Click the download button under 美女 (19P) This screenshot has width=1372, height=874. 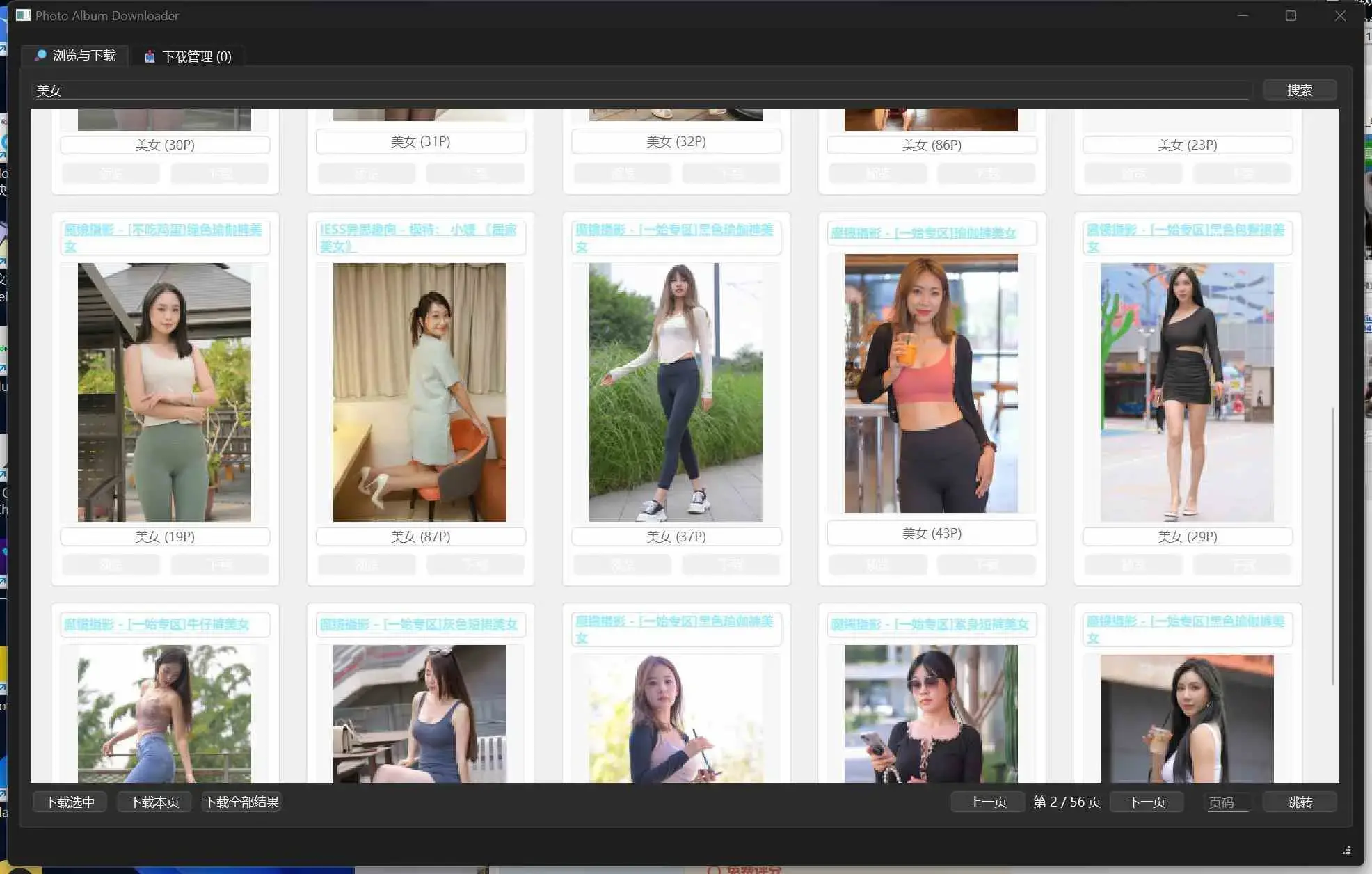click(x=220, y=564)
